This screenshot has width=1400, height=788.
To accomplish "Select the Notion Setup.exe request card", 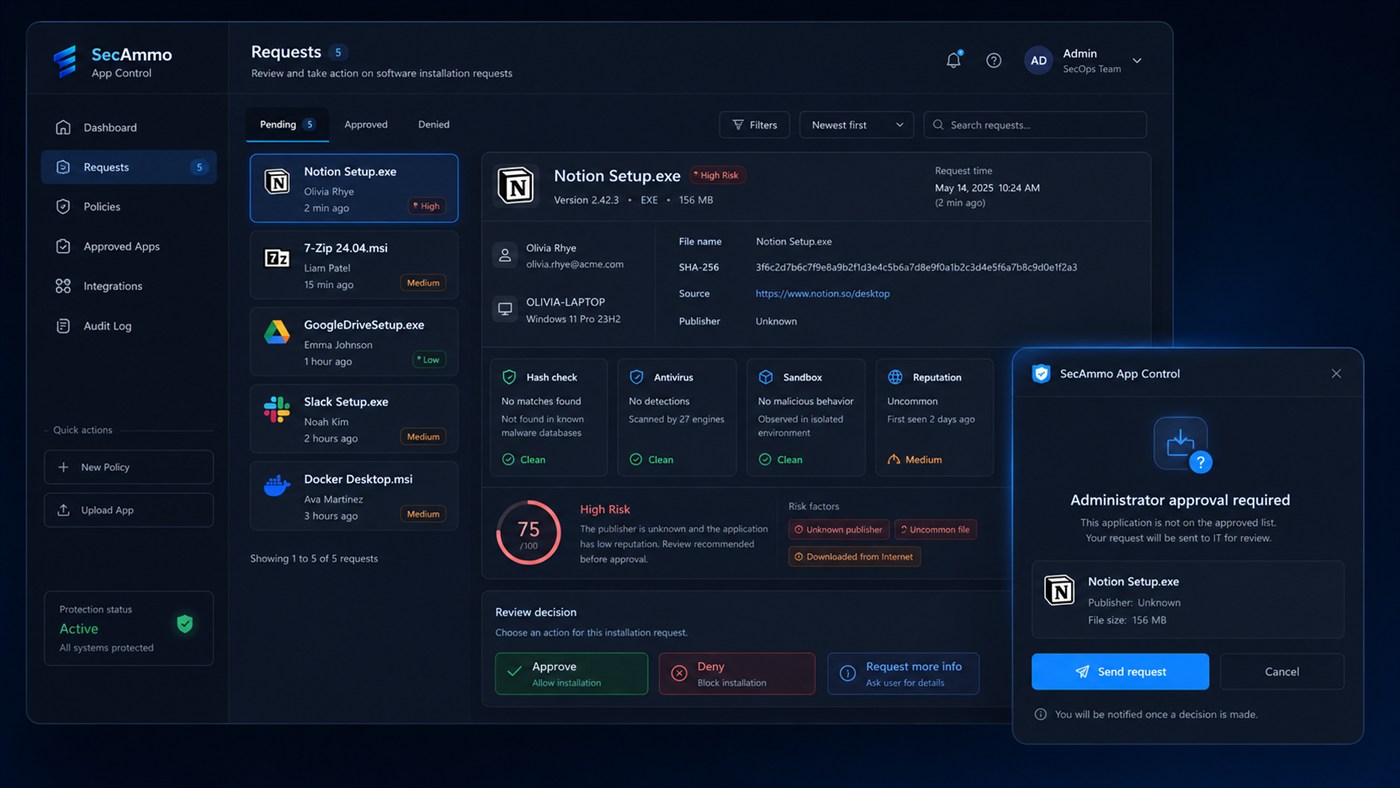I will click(x=354, y=188).
